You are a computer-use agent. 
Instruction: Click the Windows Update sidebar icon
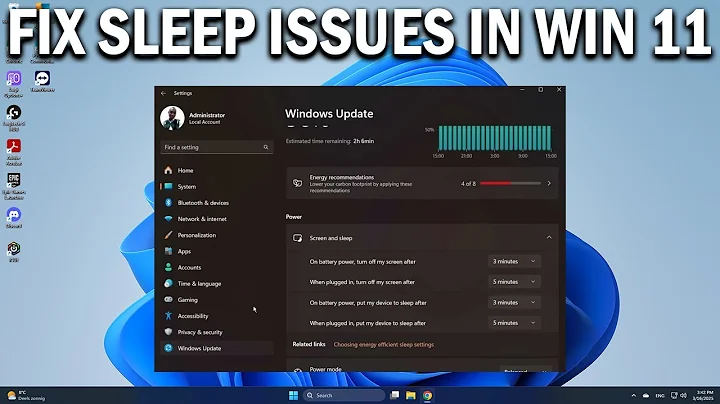click(169, 348)
